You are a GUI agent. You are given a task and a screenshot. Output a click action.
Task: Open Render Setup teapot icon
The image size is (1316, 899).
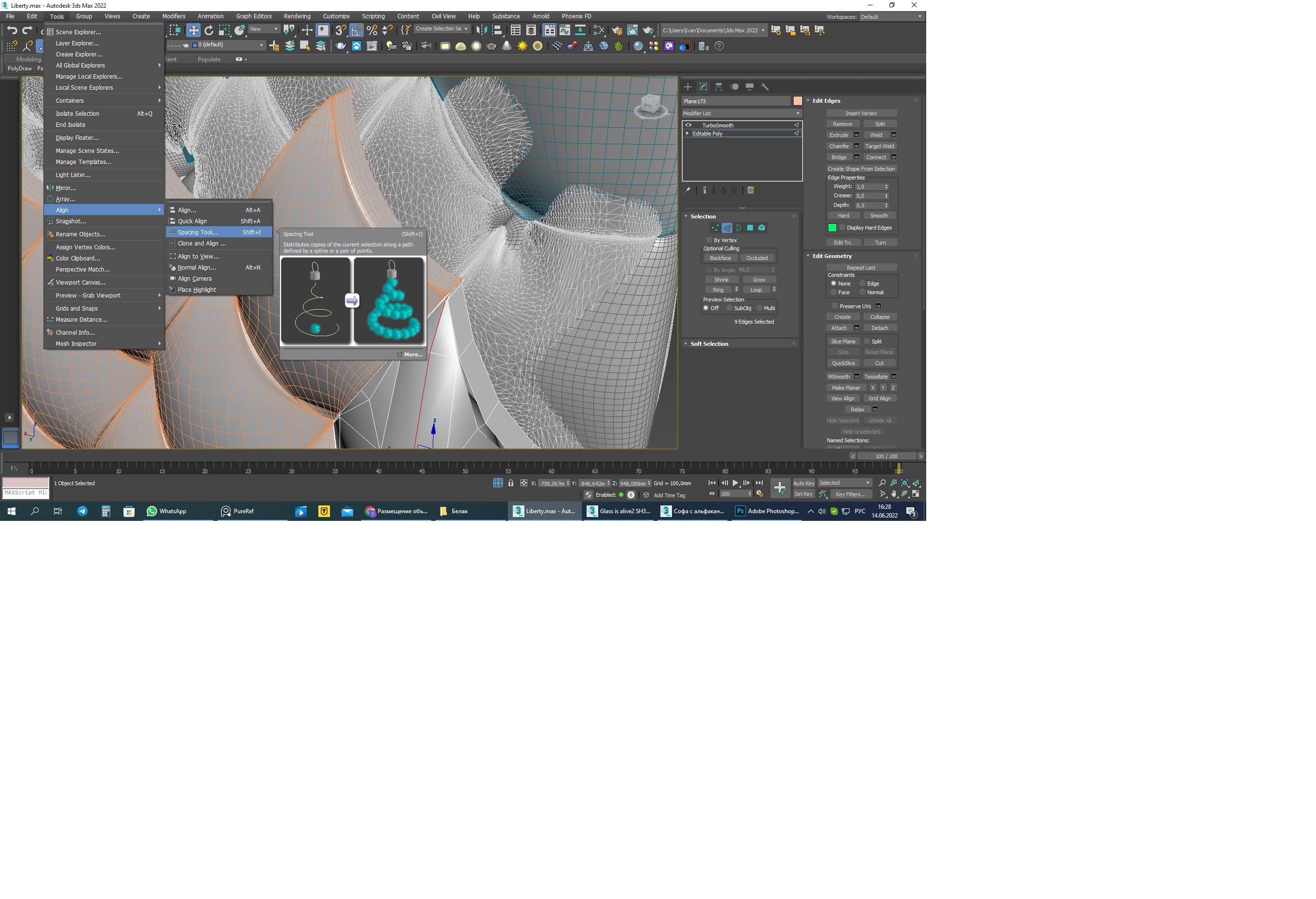click(x=617, y=30)
